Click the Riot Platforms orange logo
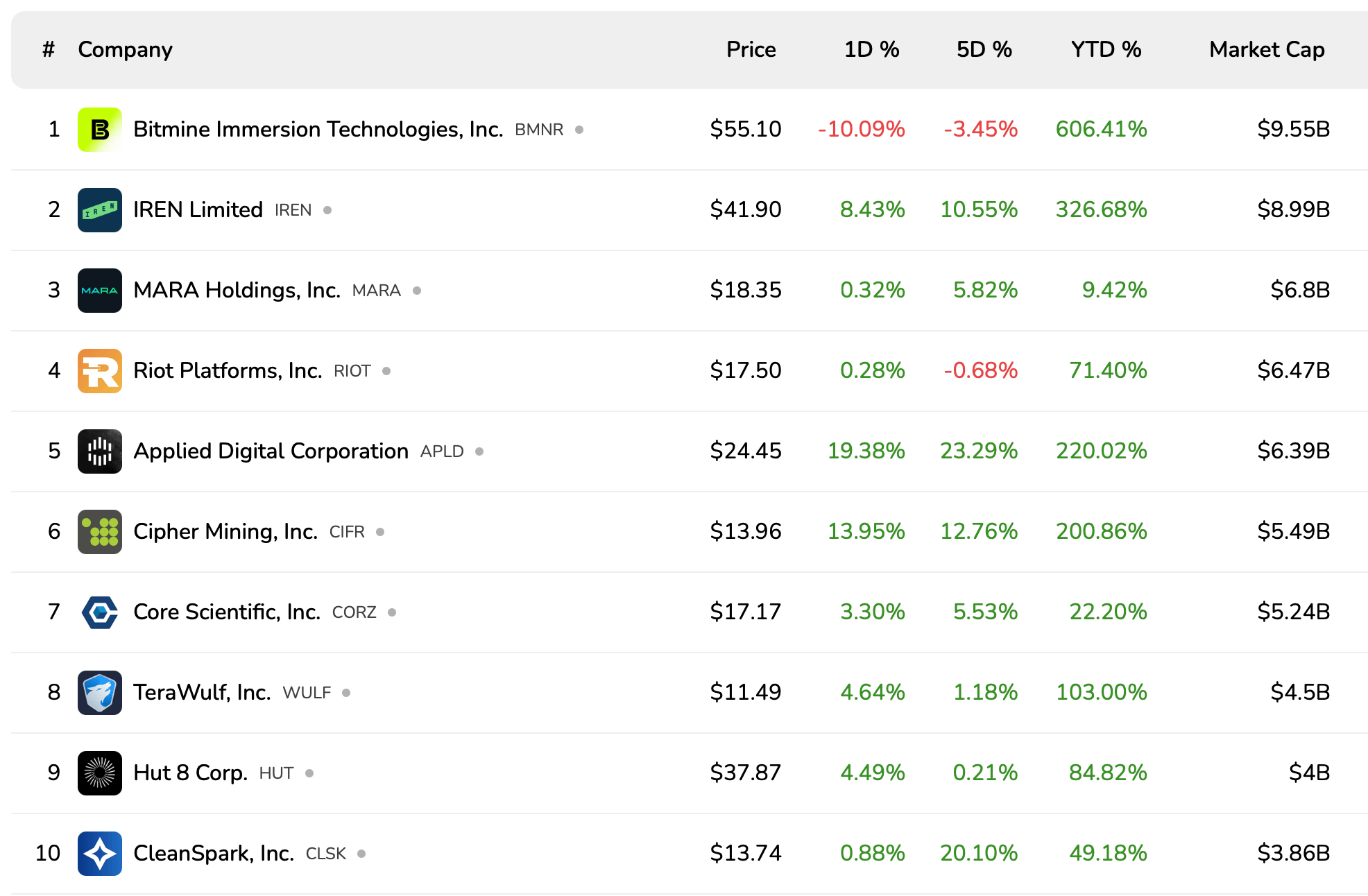1368x896 pixels. [x=99, y=371]
